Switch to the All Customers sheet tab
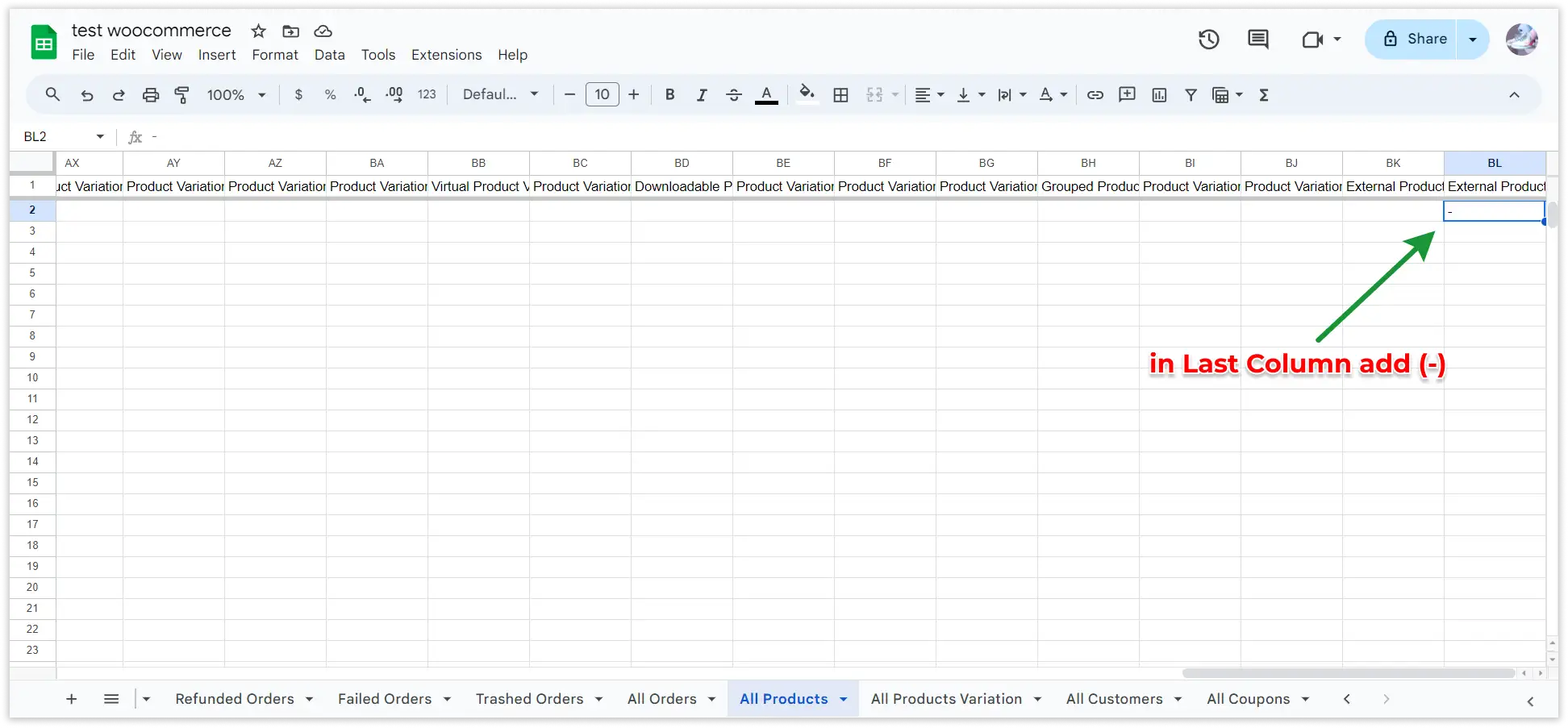This screenshot has width=1568, height=728. pos(1114,699)
